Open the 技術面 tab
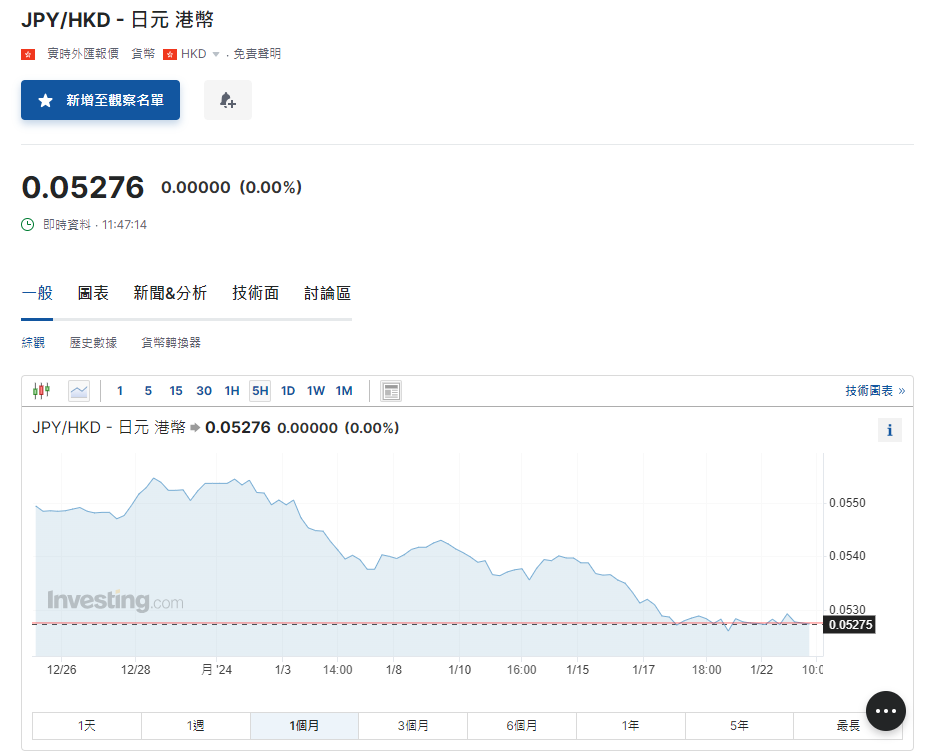This screenshot has width=930, height=754. (255, 293)
